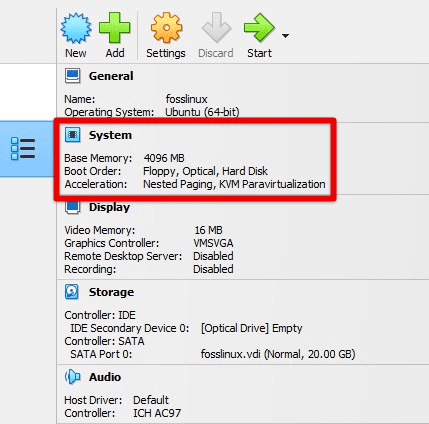Click the 'Base Memory:' label
This screenshot has height=424, width=429.
pos(98,158)
